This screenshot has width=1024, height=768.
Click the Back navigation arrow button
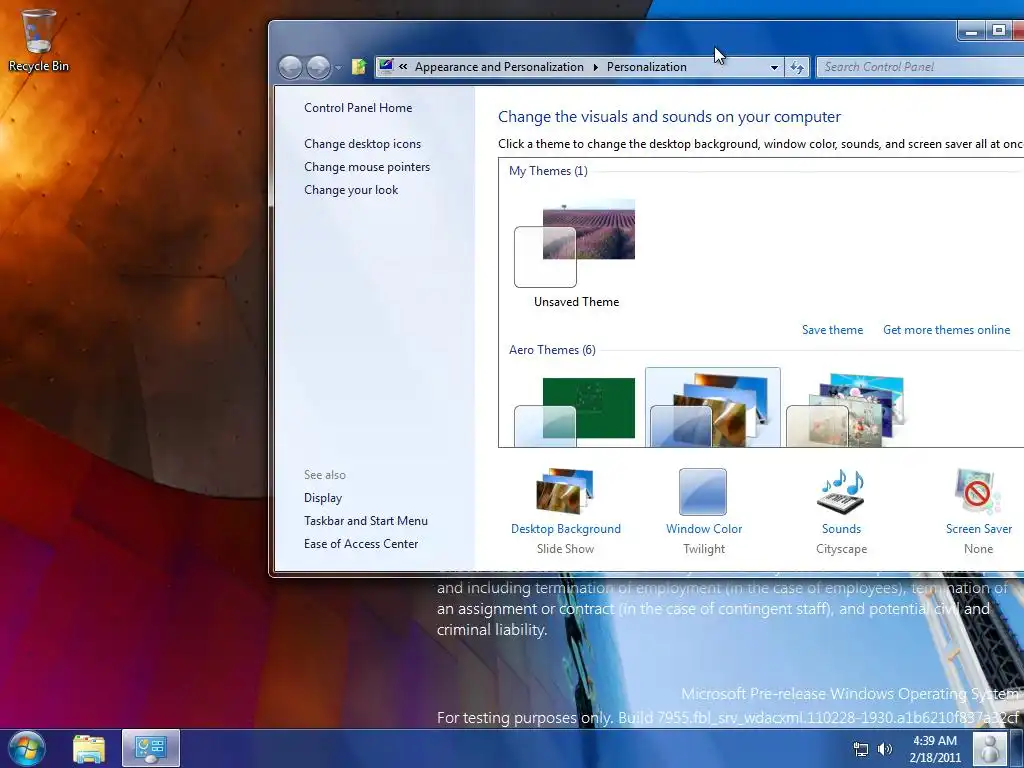coord(290,67)
